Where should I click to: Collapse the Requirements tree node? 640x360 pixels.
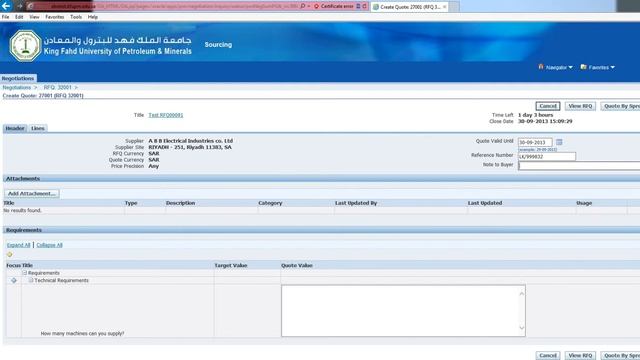(x=24, y=273)
